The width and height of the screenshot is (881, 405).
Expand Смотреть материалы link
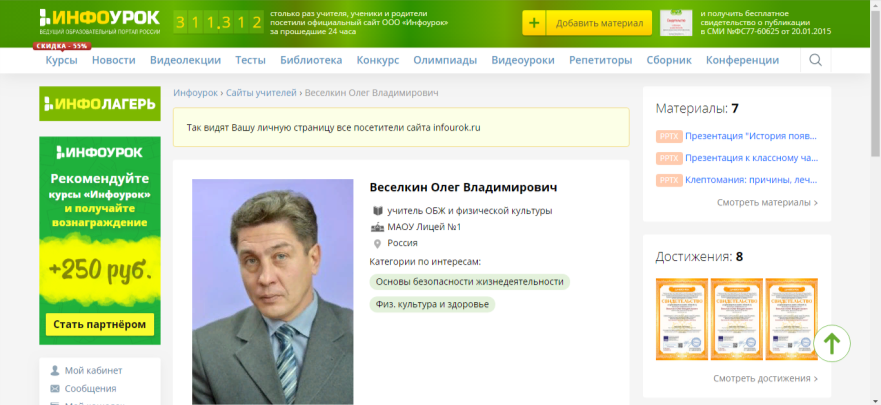766,202
